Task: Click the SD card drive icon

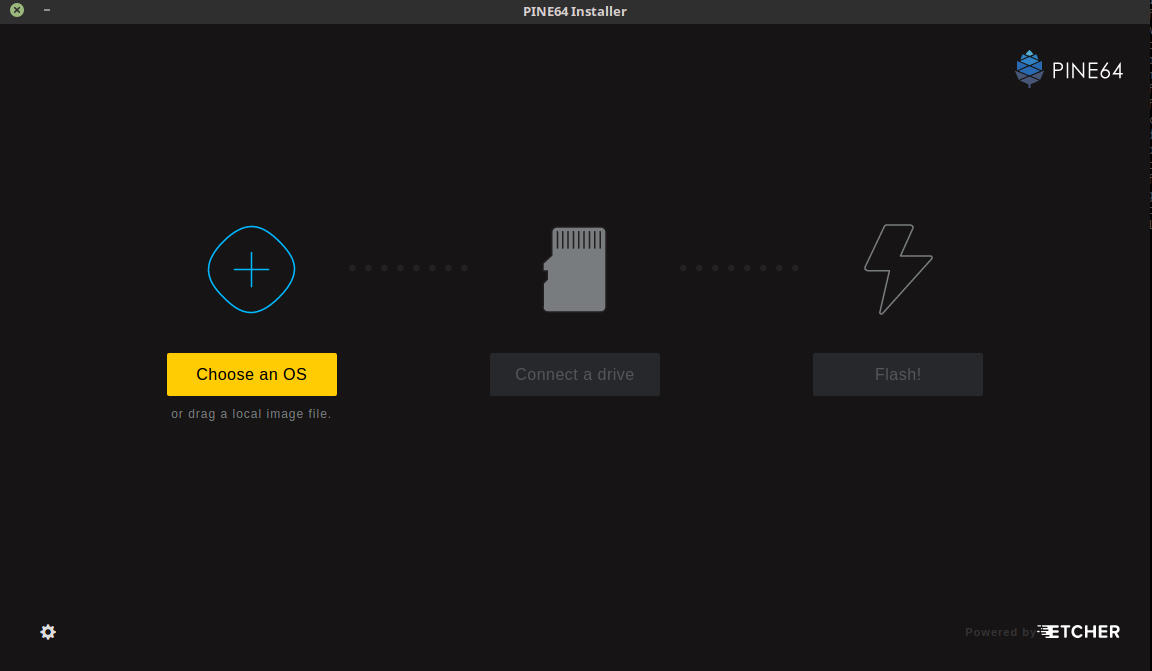Action: coord(575,269)
